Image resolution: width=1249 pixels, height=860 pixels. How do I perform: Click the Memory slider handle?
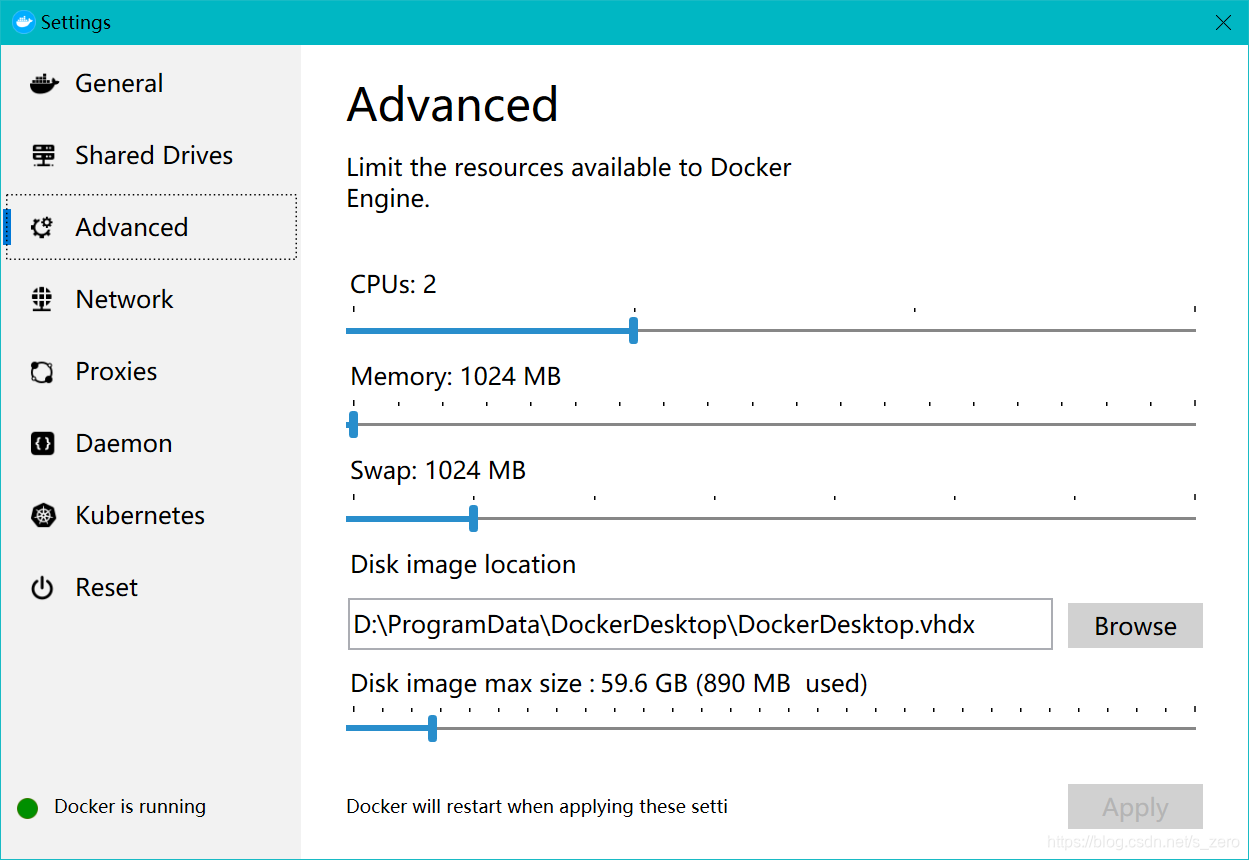click(353, 424)
